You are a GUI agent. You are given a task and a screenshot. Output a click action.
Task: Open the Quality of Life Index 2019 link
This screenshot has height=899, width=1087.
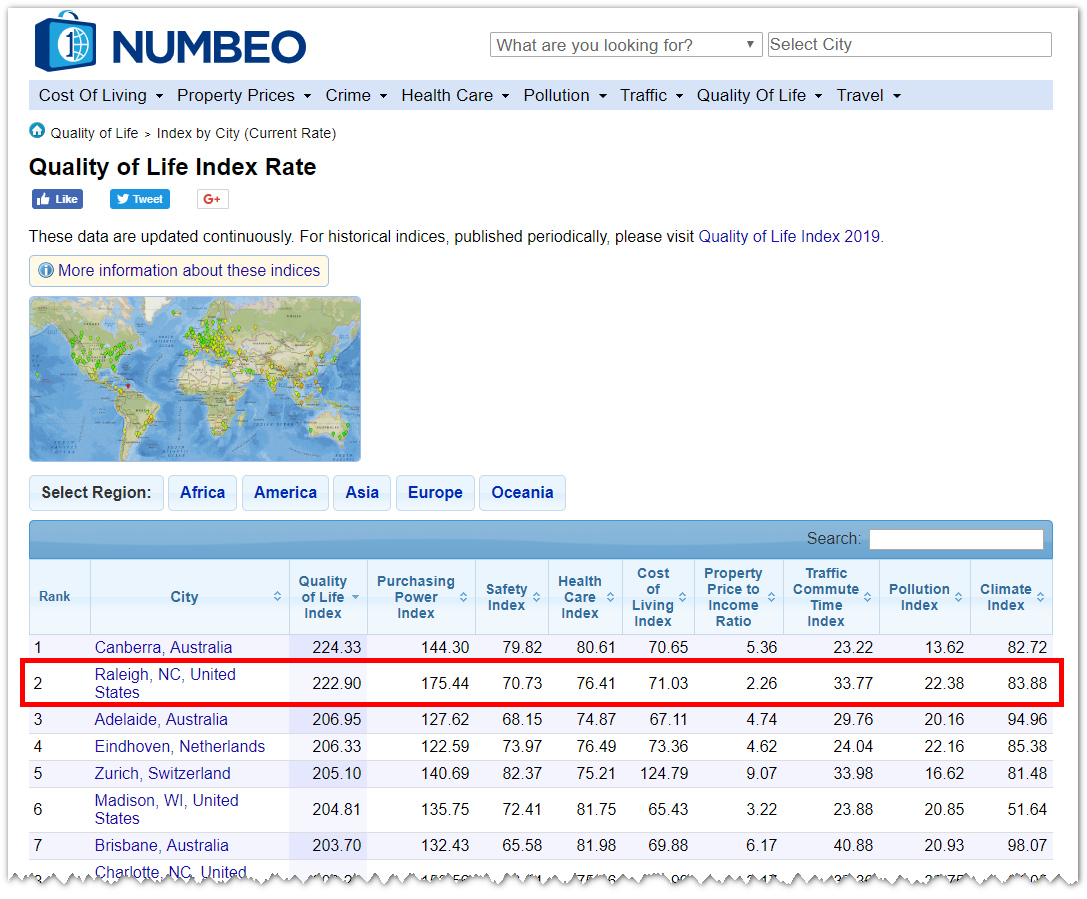[x=789, y=237]
